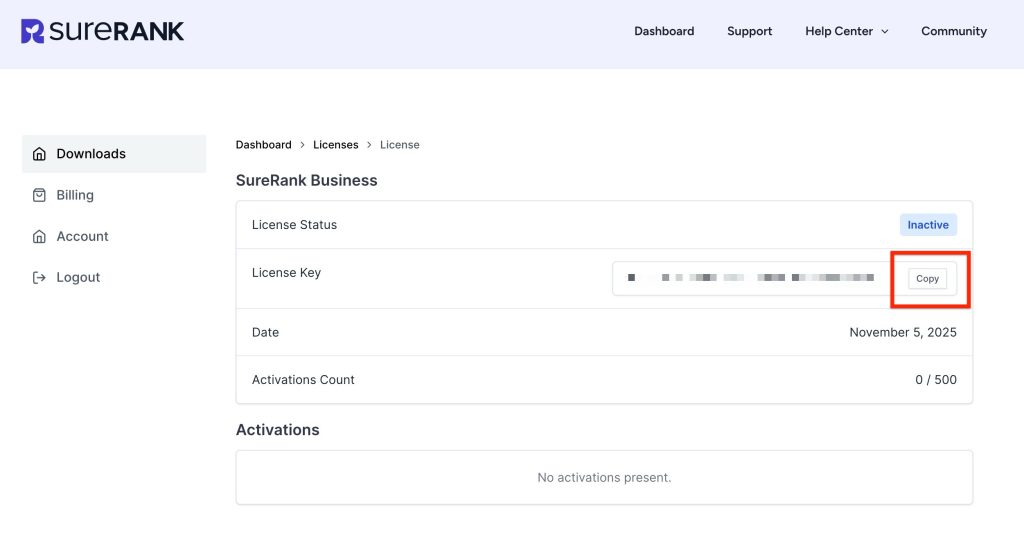Visit the Community page link

[953, 31]
